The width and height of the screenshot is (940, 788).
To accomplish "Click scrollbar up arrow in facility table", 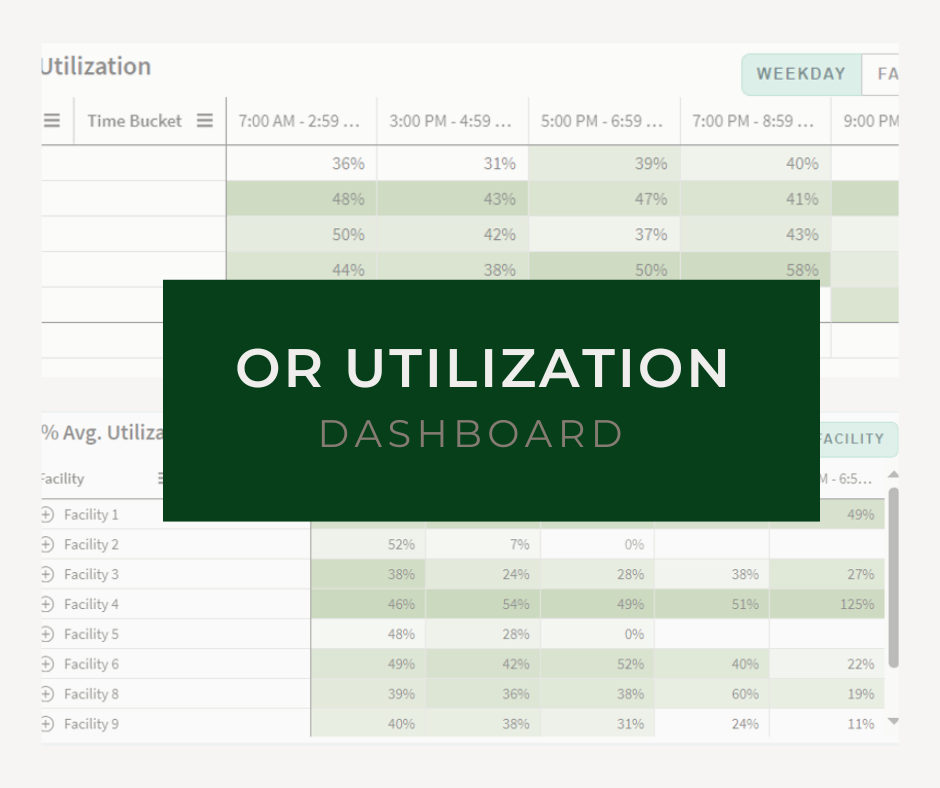I will click(893, 475).
